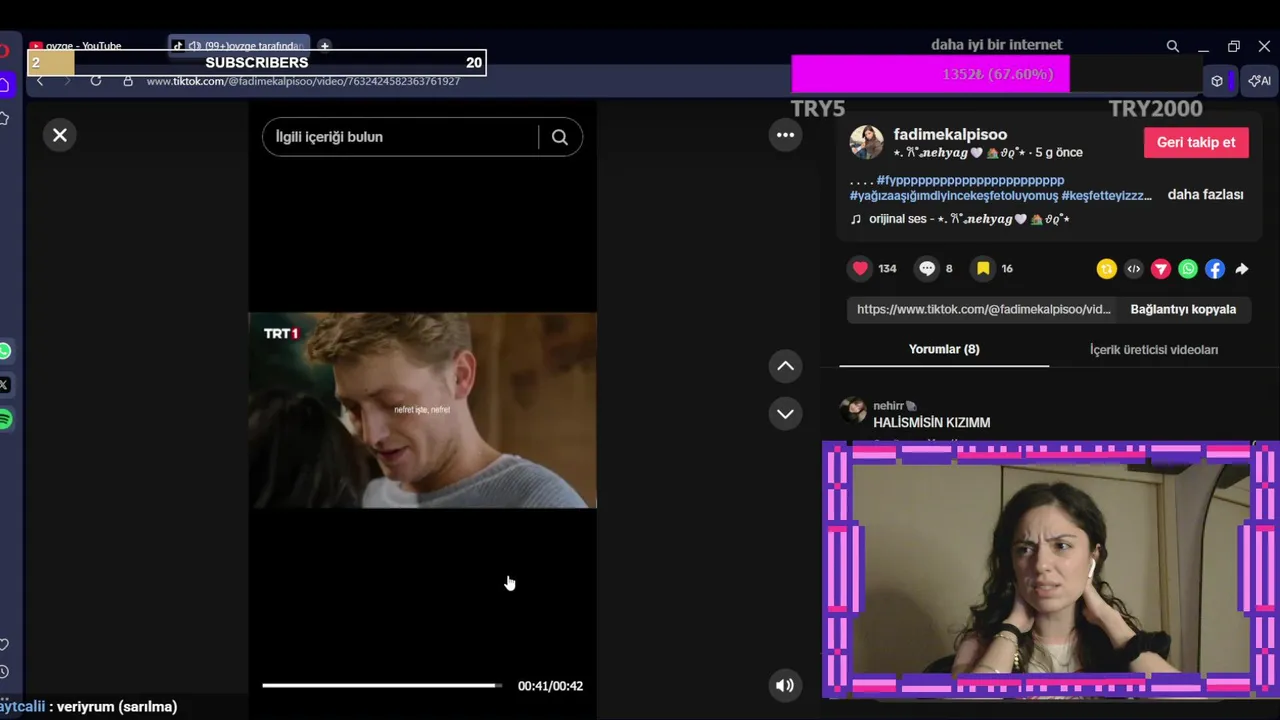Viewport: 1280px width, 720px height.
Task: Open the #fypppp hashtag link
Action: 970,180
